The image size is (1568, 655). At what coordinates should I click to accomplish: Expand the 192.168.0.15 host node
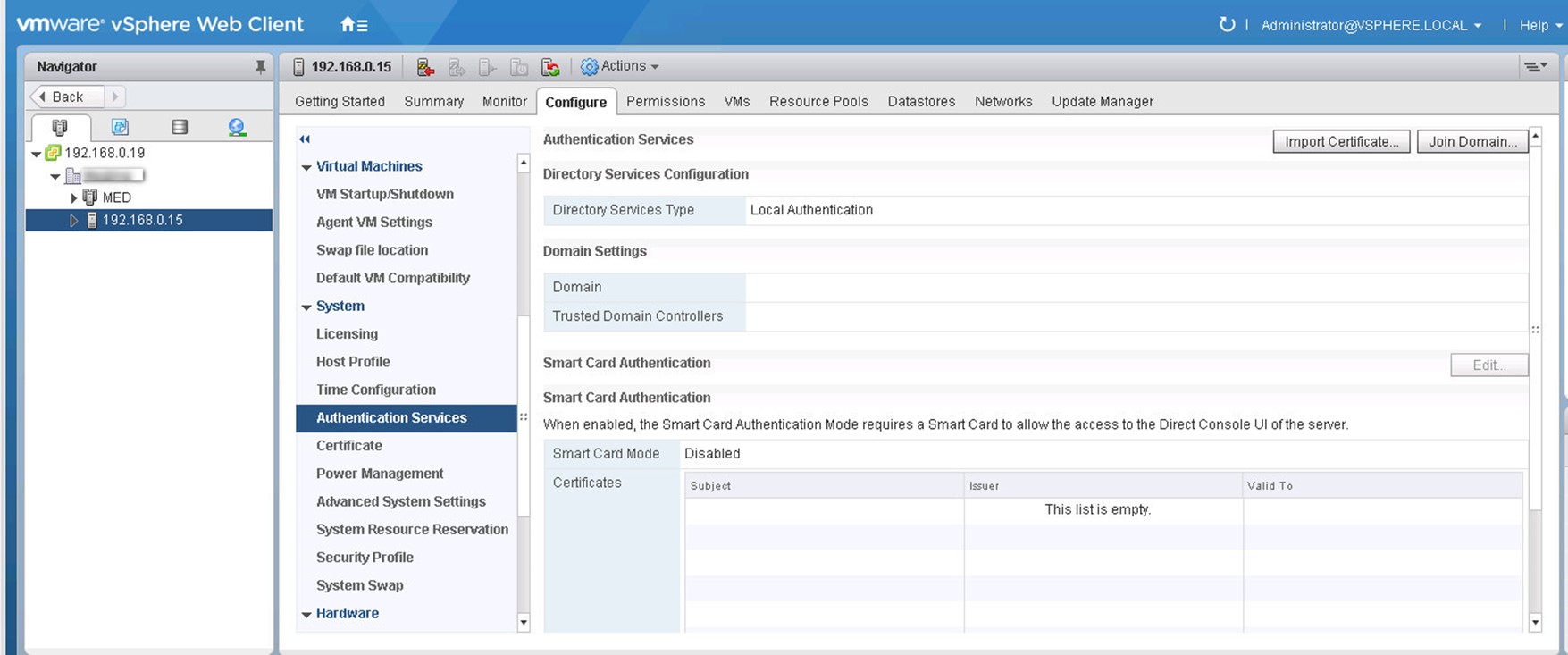[74, 221]
